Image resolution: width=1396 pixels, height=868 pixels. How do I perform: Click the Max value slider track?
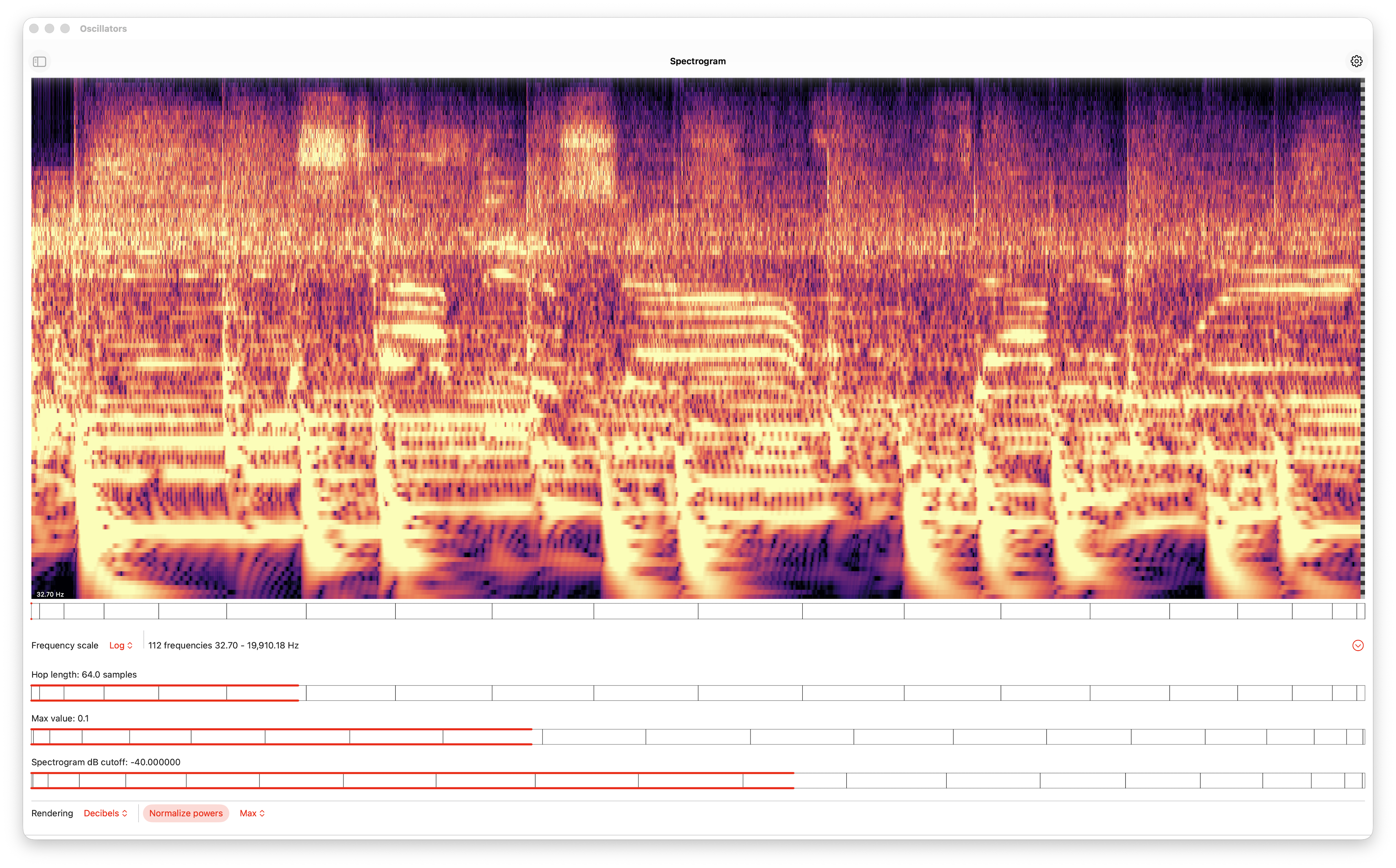click(698, 737)
